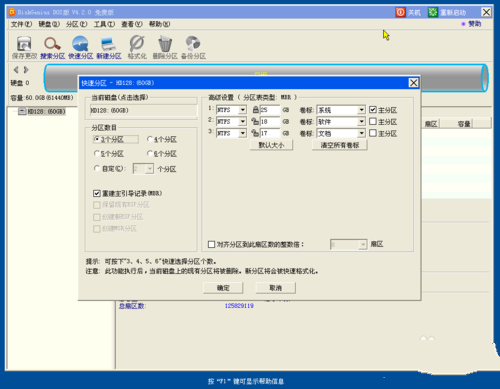Open the 卷标 软件 label dropdown
The height and width of the screenshot is (389, 500).
[362, 121]
